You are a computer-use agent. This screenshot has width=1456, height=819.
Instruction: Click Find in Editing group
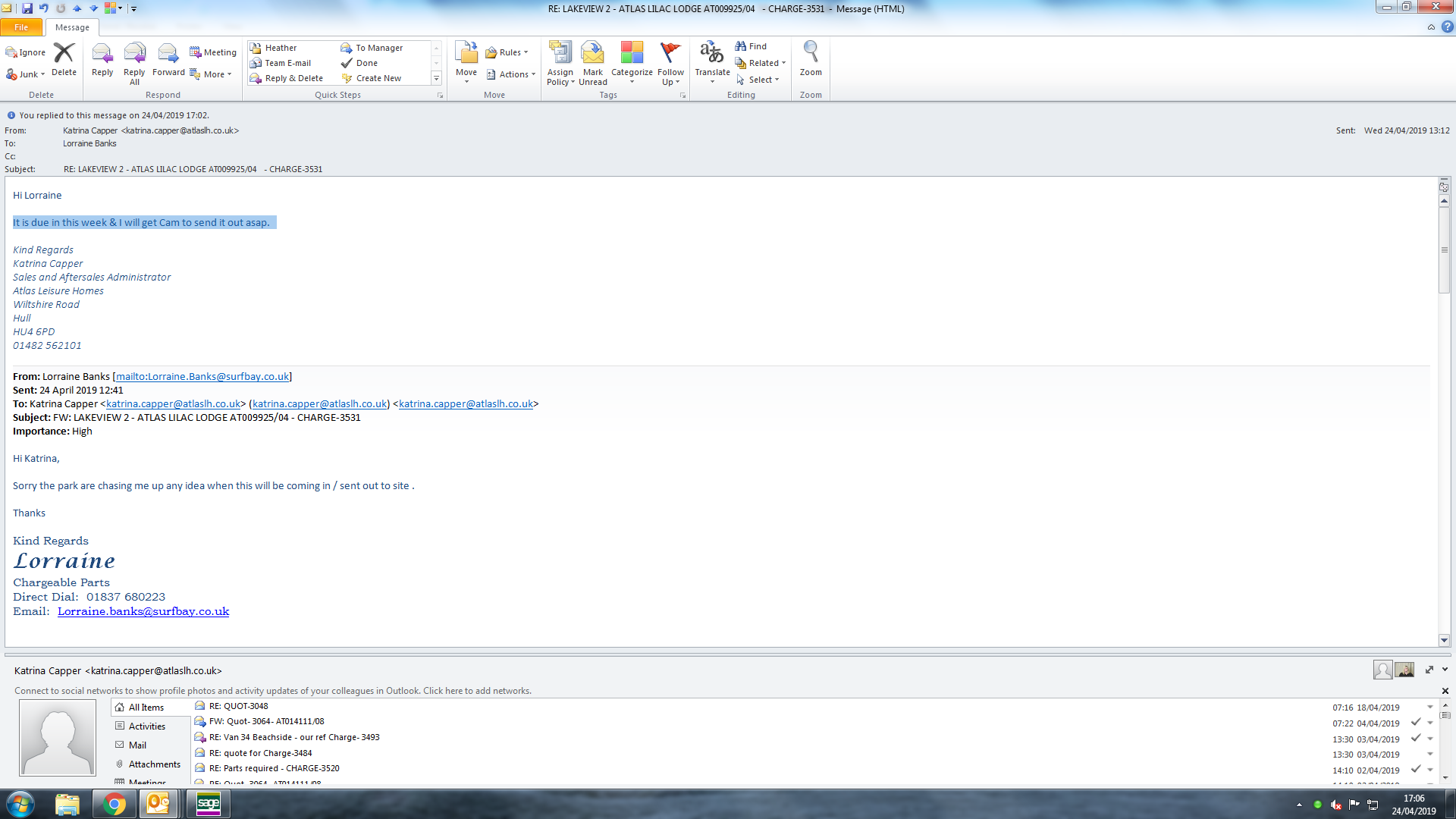pyautogui.click(x=752, y=46)
